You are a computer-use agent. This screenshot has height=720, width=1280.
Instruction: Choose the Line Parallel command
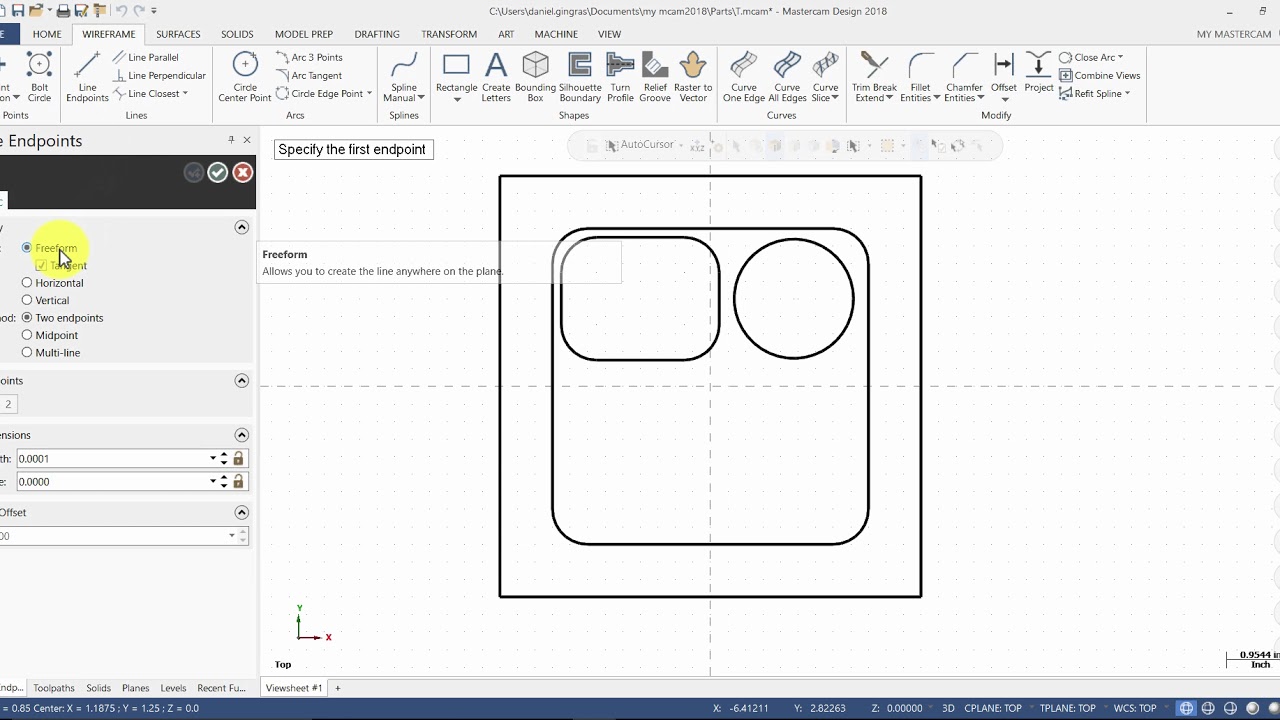(x=145, y=57)
